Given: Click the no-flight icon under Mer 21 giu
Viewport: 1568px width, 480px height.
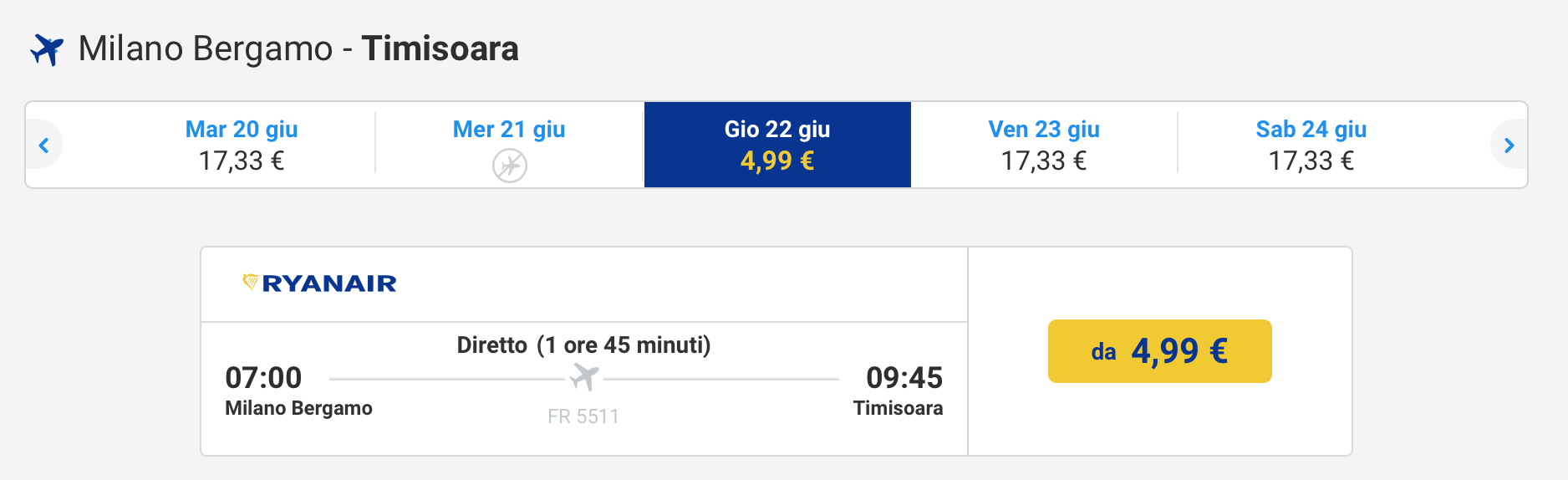Looking at the screenshot, I should pyautogui.click(x=509, y=165).
